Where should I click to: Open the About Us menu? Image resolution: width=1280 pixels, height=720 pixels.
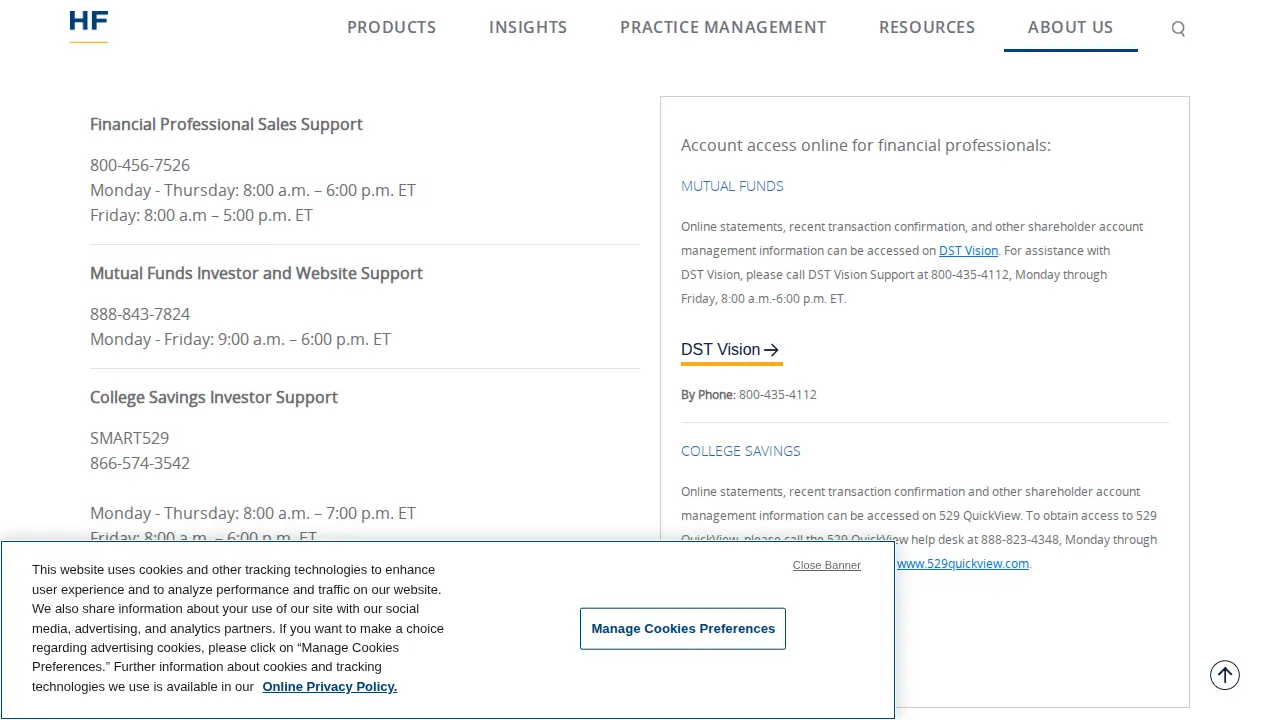pos(1070,27)
